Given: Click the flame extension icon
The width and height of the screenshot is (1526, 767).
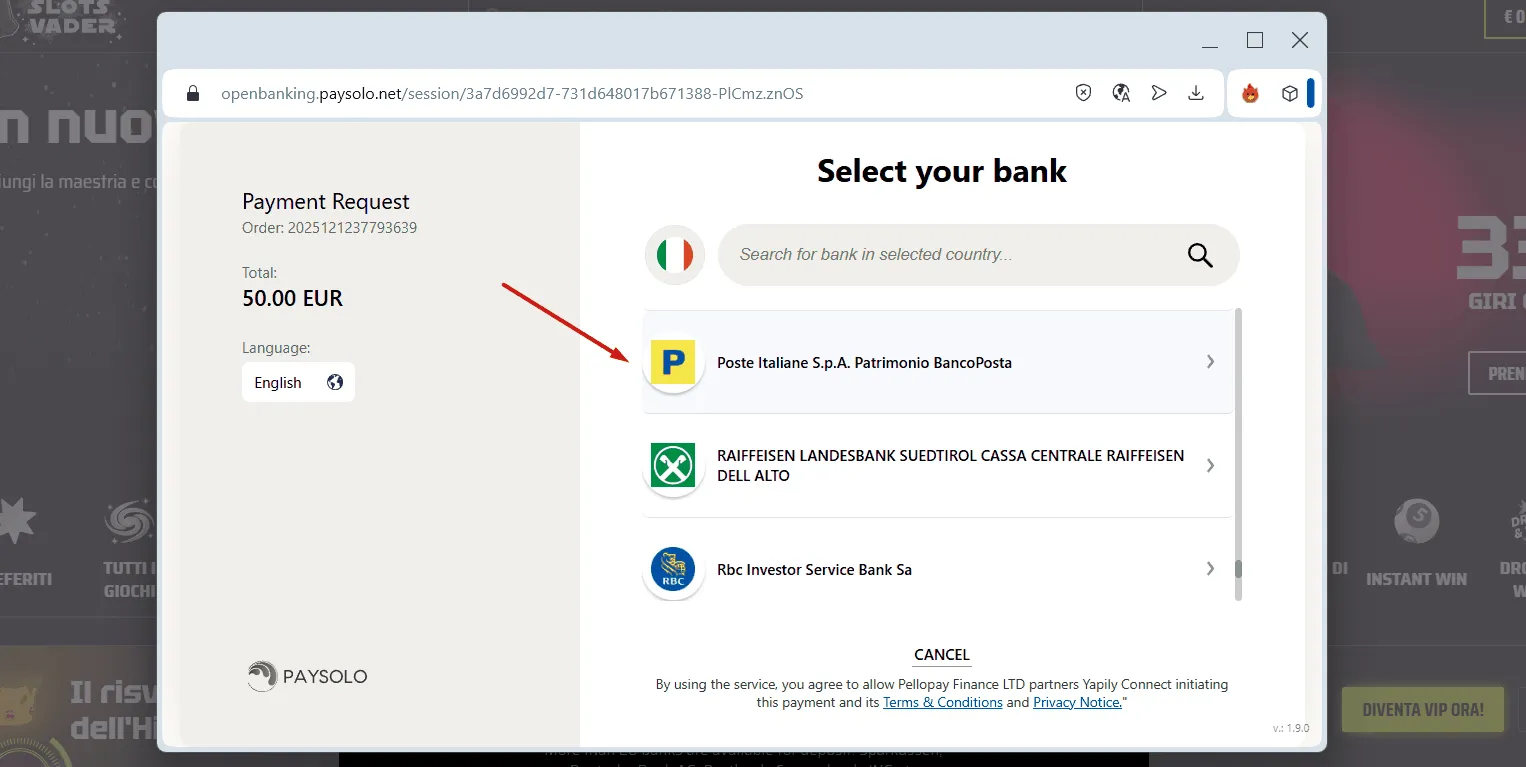Looking at the screenshot, I should click(x=1250, y=92).
